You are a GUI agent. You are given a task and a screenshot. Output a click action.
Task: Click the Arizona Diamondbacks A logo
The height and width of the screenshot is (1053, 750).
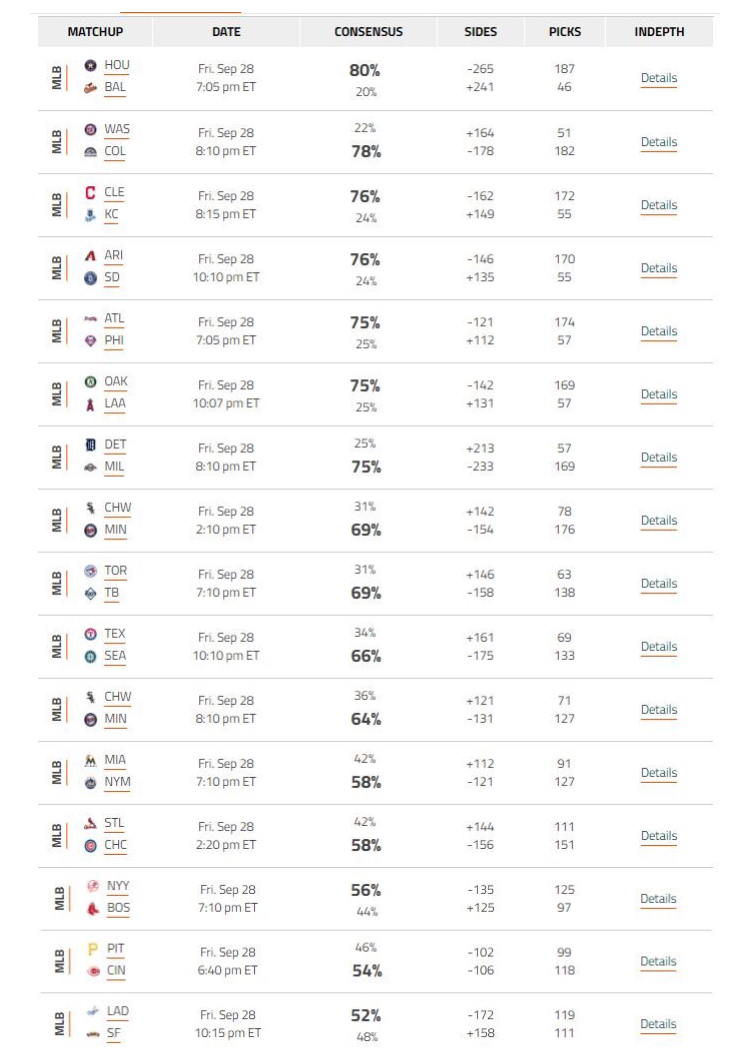tap(90, 256)
